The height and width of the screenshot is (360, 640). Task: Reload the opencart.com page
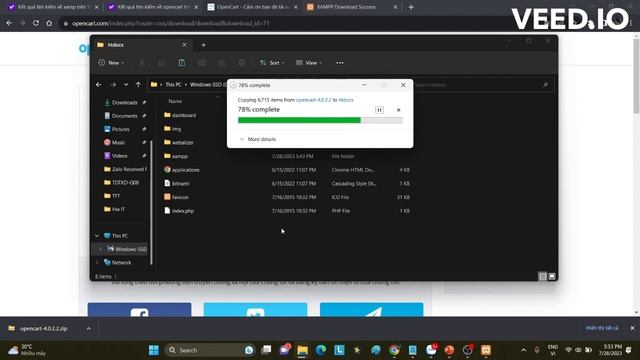coord(36,23)
